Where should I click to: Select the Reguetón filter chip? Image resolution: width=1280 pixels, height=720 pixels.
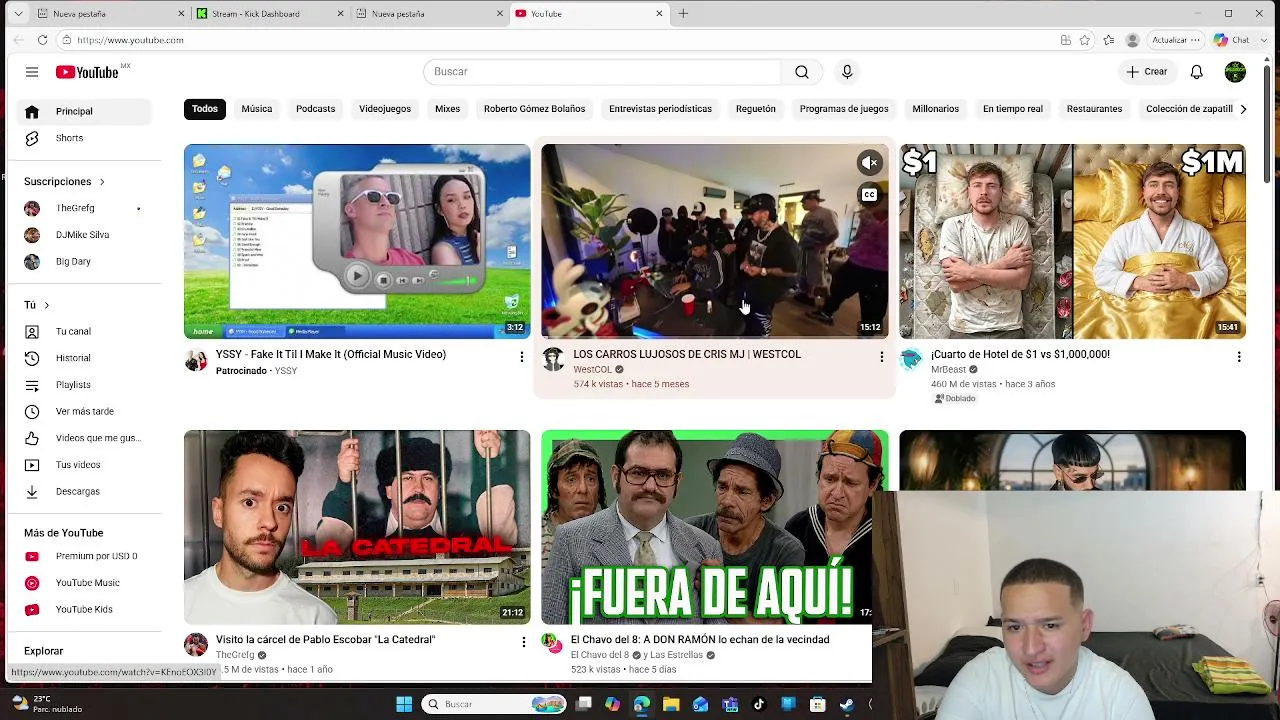756,109
